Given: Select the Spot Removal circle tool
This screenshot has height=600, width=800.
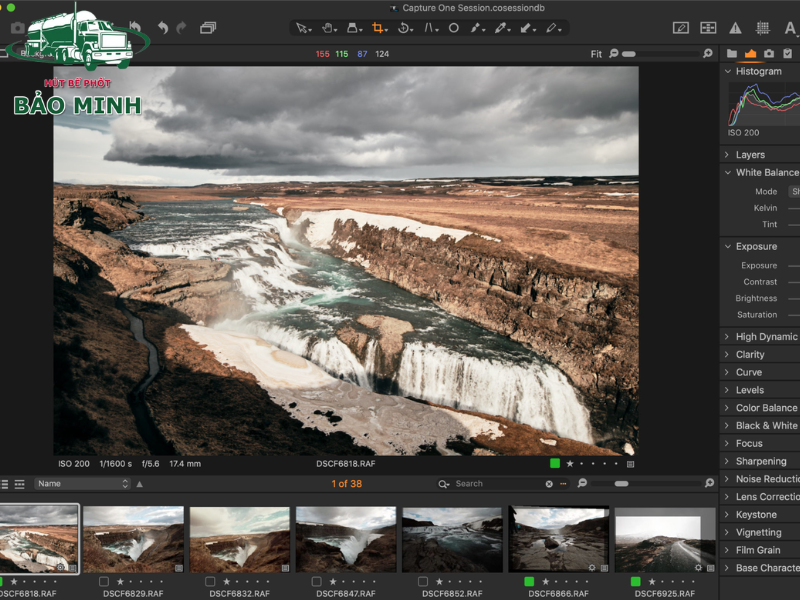Looking at the screenshot, I should [452, 28].
